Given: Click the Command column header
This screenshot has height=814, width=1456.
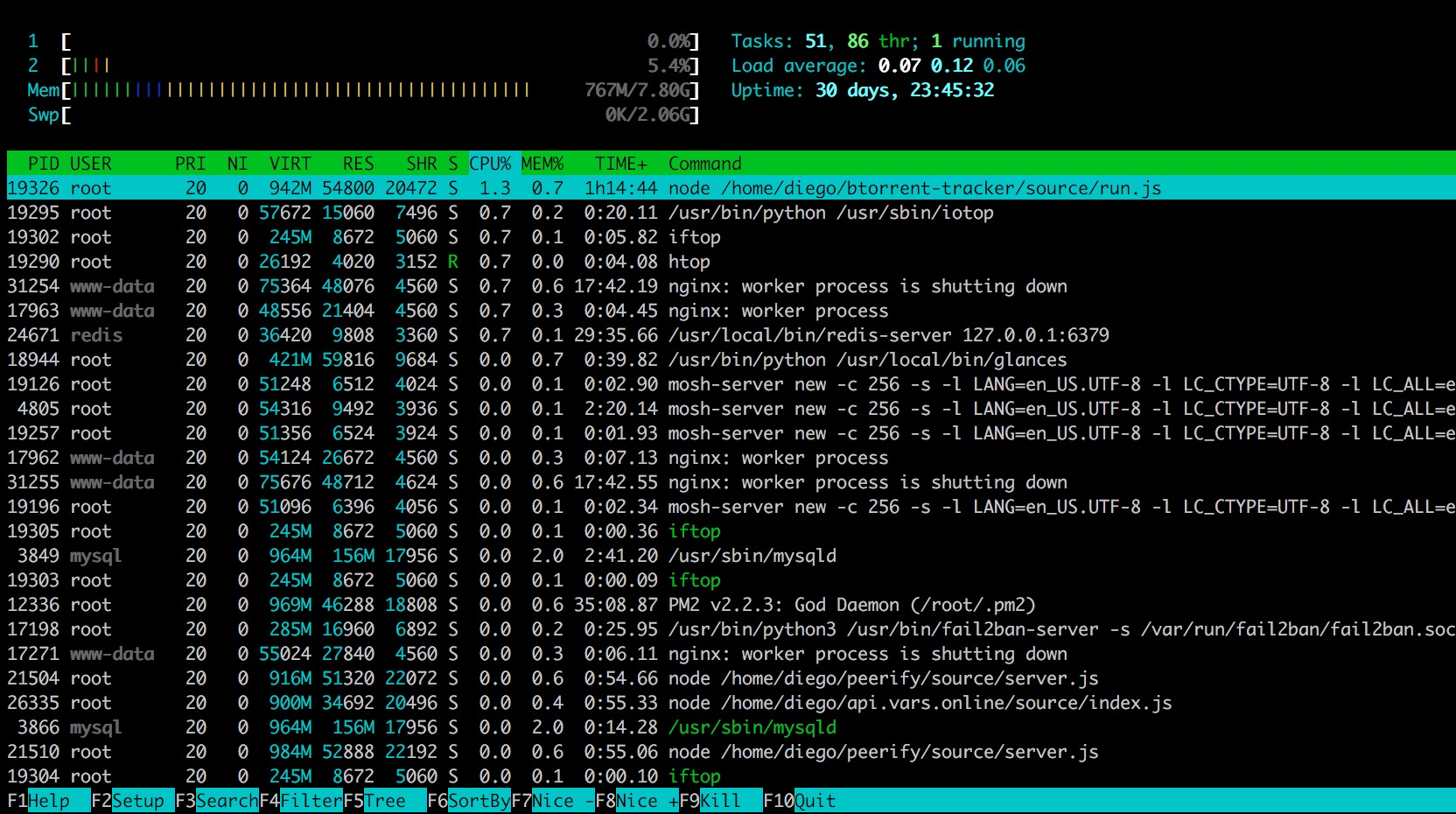Looking at the screenshot, I should (x=704, y=164).
